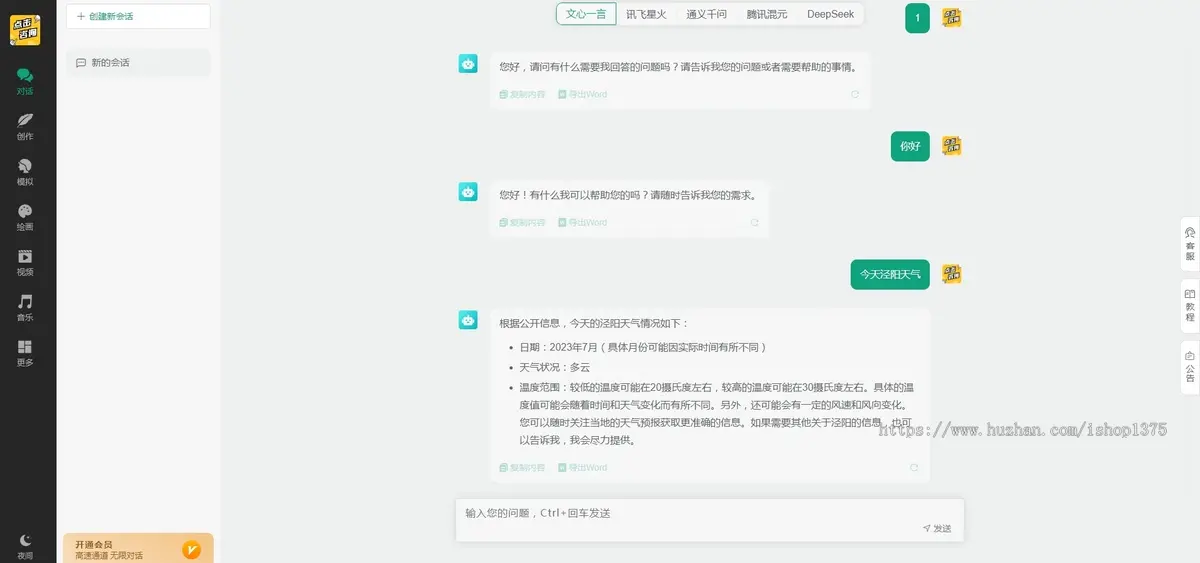This screenshot has width=1200, height=563.
Task: Select the 对话 chat icon in sidebar
Action: (x=25, y=81)
